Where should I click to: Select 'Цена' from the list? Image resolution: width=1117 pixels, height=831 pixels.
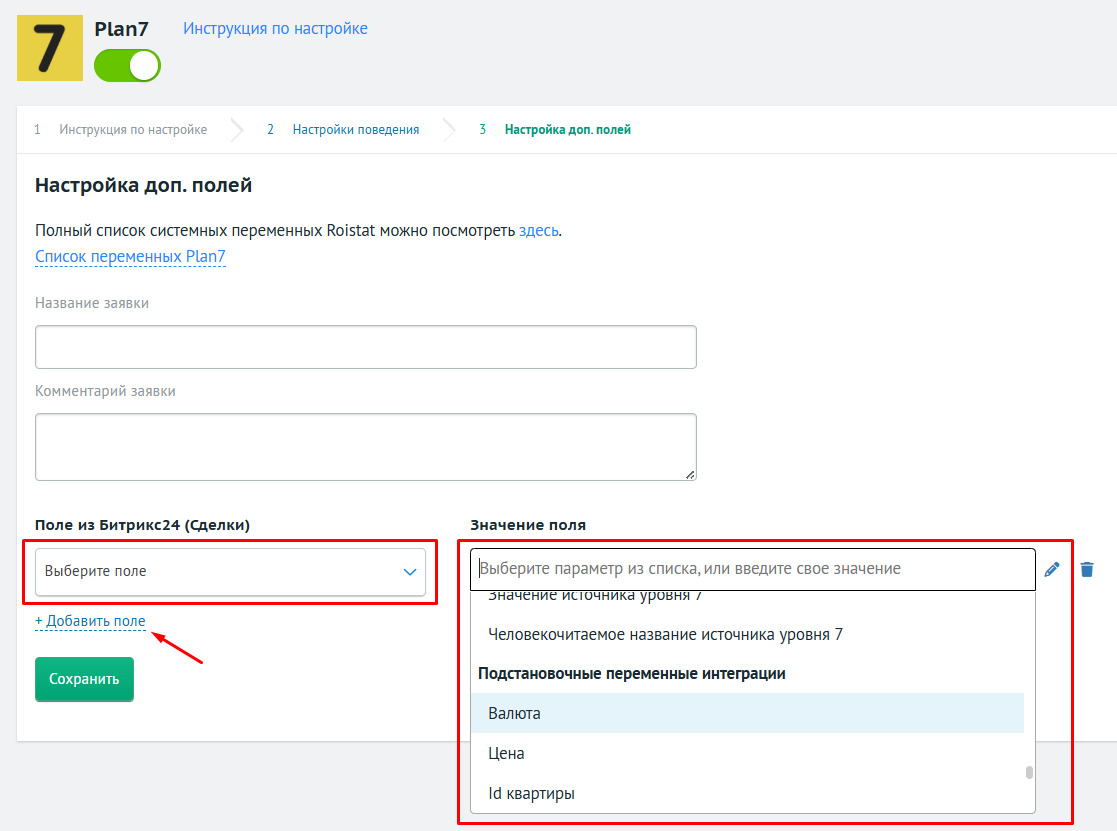pos(747,753)
